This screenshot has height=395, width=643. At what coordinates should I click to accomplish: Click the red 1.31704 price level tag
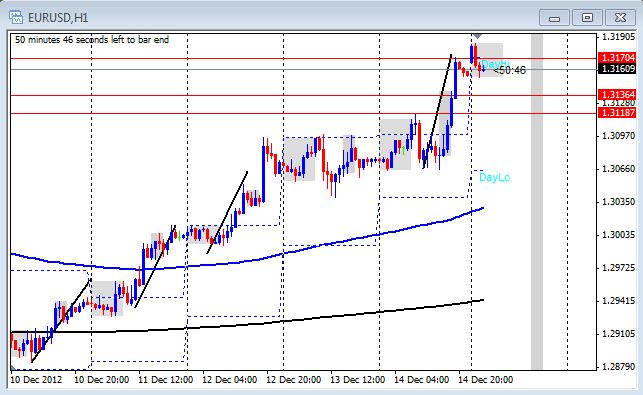pyautogui.click(x=617, y=58)
